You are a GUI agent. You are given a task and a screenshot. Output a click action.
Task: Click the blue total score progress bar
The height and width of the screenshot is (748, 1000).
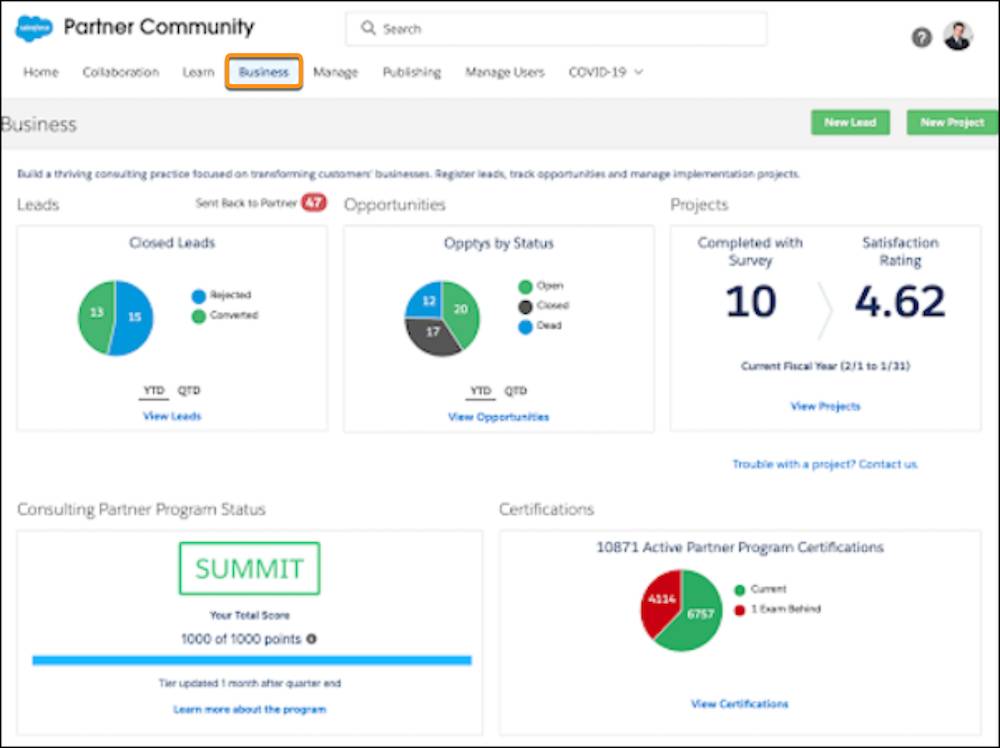[x=252, y=661]
